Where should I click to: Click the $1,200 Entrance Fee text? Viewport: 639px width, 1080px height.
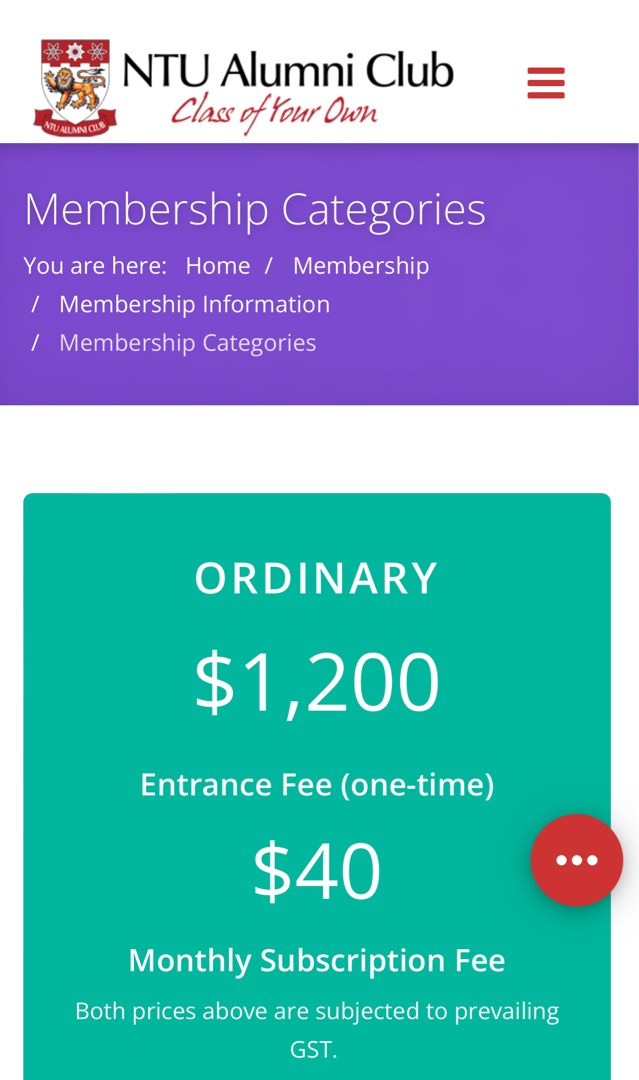point(317,678)
